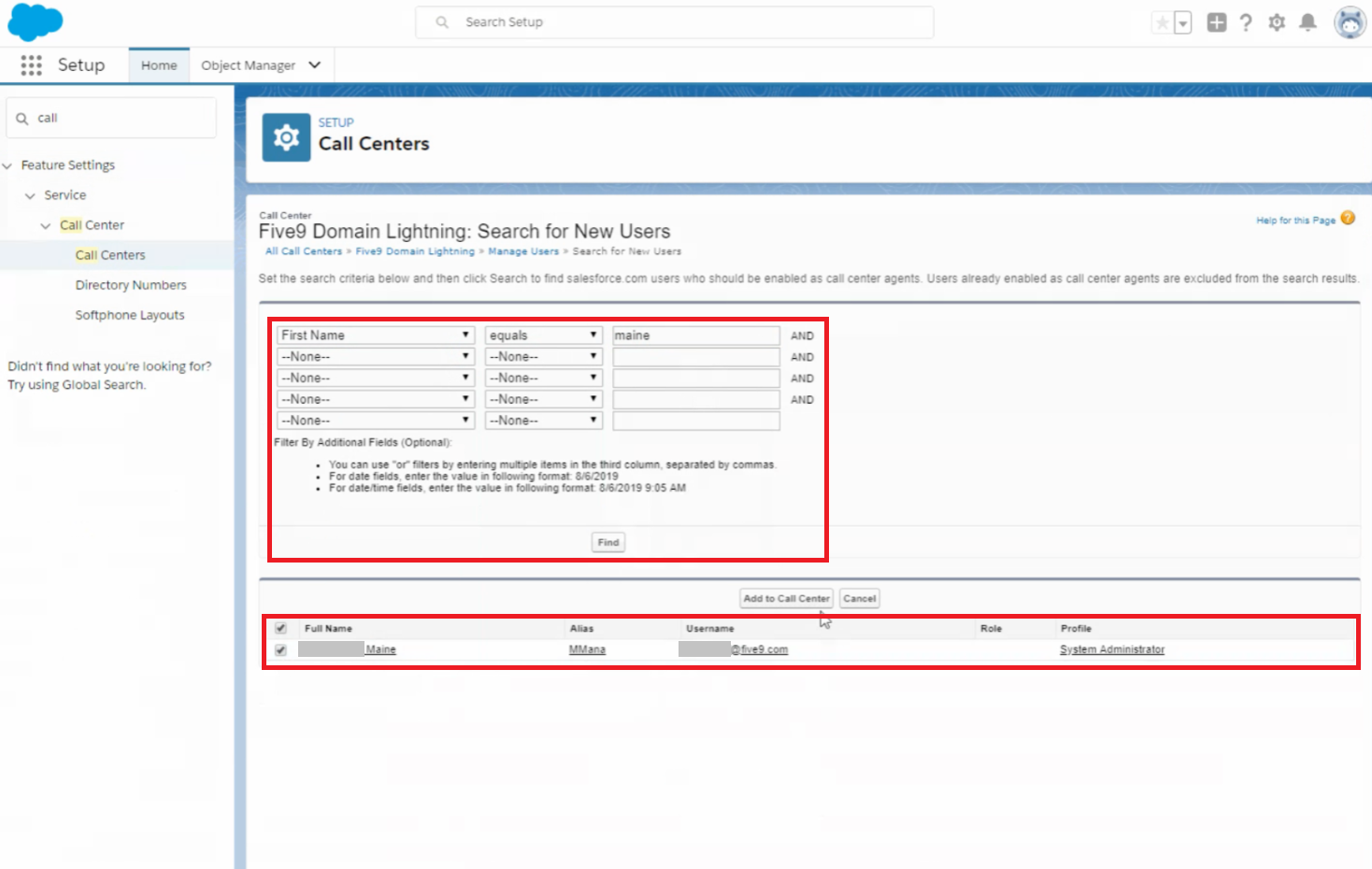Open the last row operator --None-- dropdown
The image size is (1372, 869).
point(544,420)
